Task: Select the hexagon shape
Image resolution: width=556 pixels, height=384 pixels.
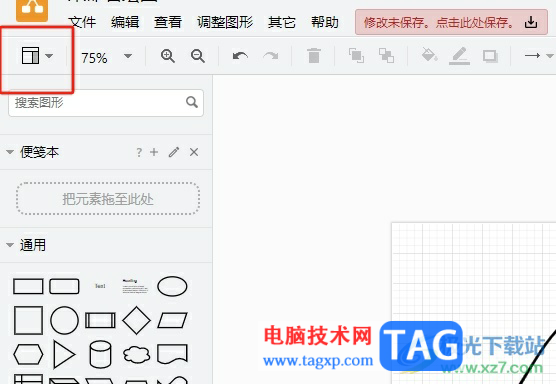Action: 28,354
